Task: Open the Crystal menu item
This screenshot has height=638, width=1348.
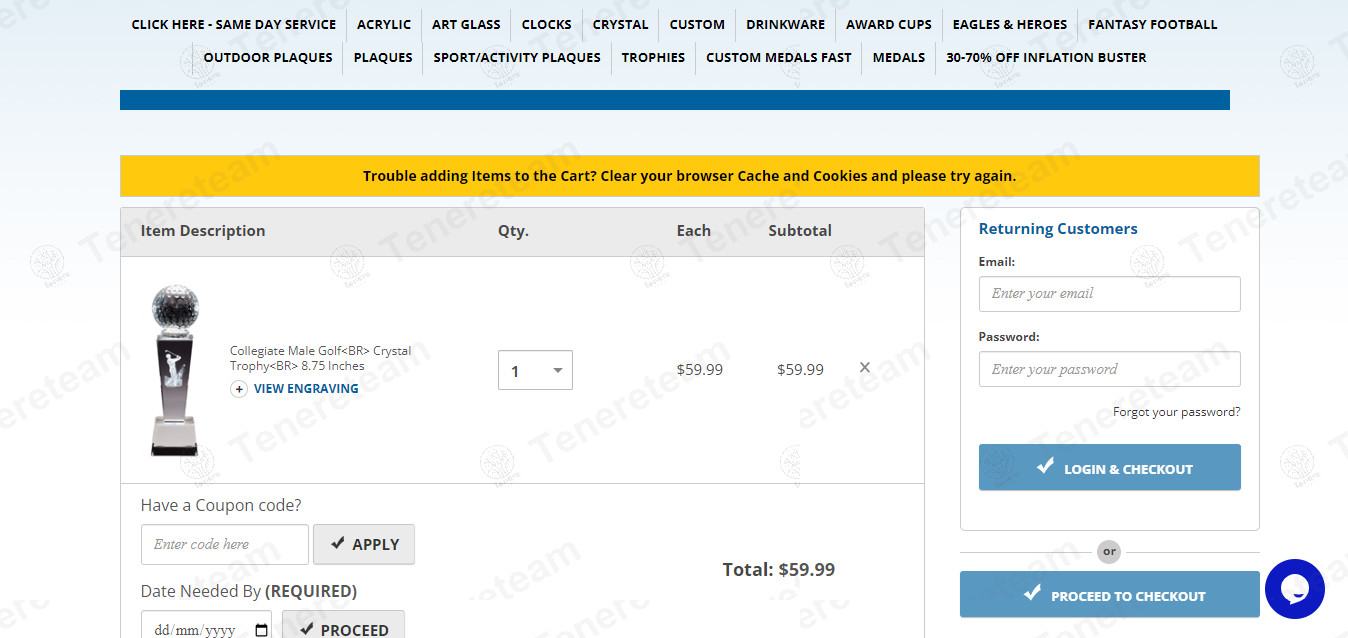Action: point(620,25)
